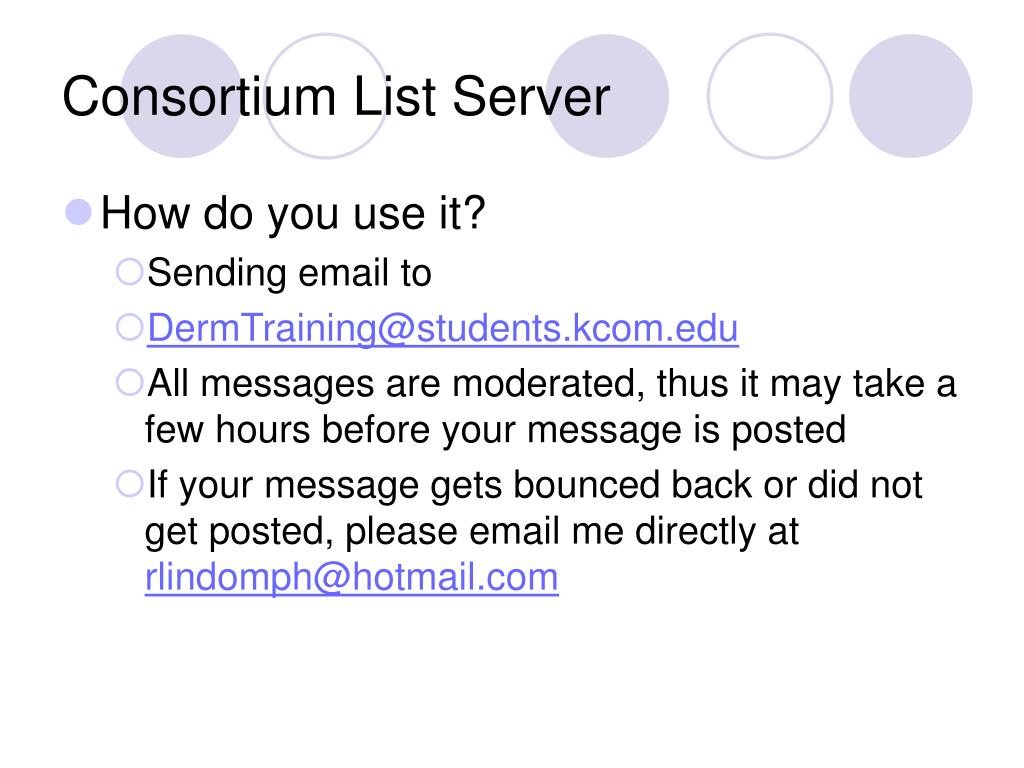Select the rightmost filled lavender circle in the header
The image size is (1024, 768).
point(910,96)
